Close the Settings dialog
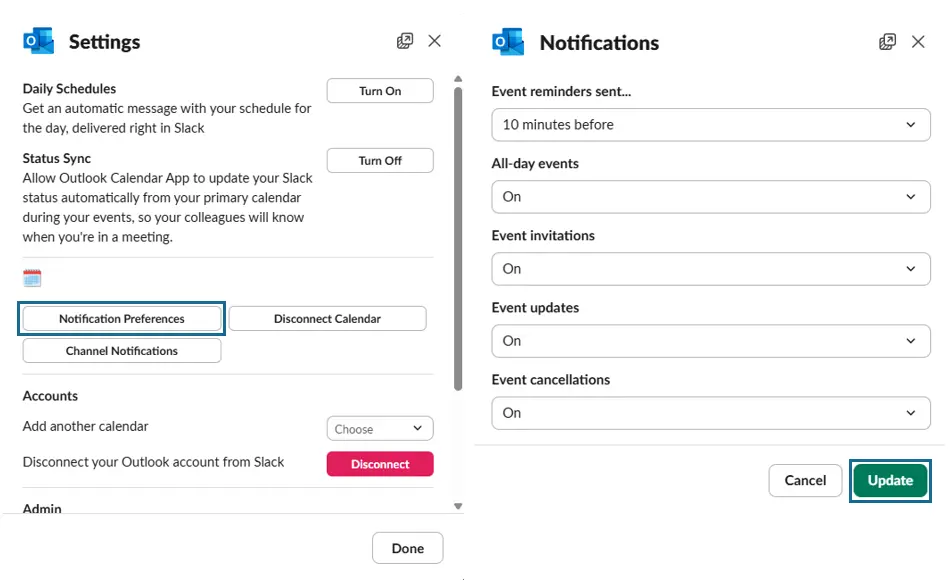Viewport: 949px width, 581px height. (435, 41)
